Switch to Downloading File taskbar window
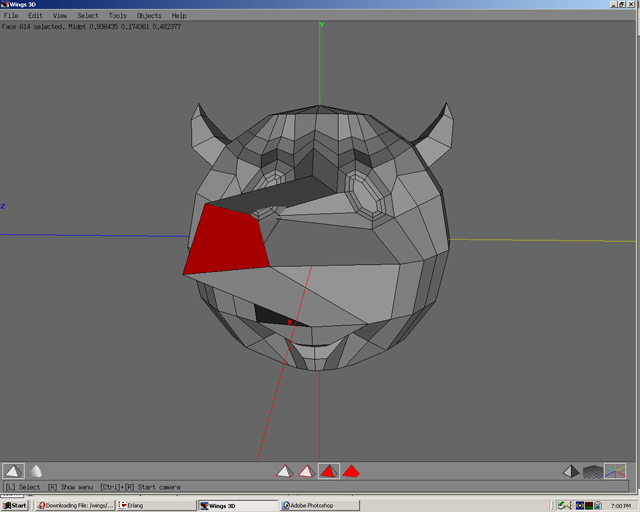The width and height of the screenshot is (640, 512). [75, 505]
